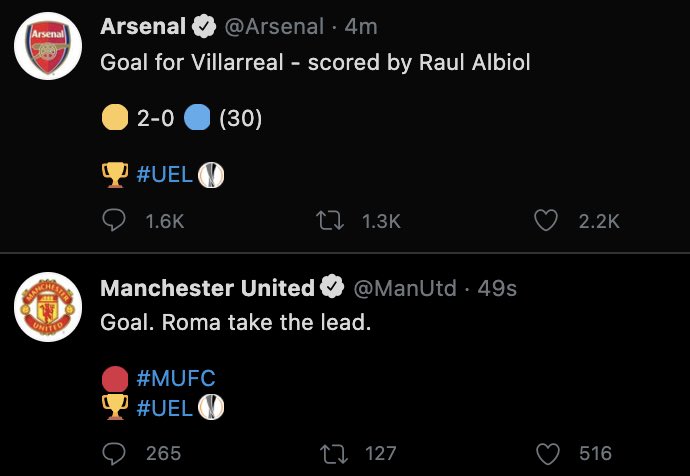690x476 pixels.
Task: Reply to the Arsenal tweet
Action: point(115,221)
